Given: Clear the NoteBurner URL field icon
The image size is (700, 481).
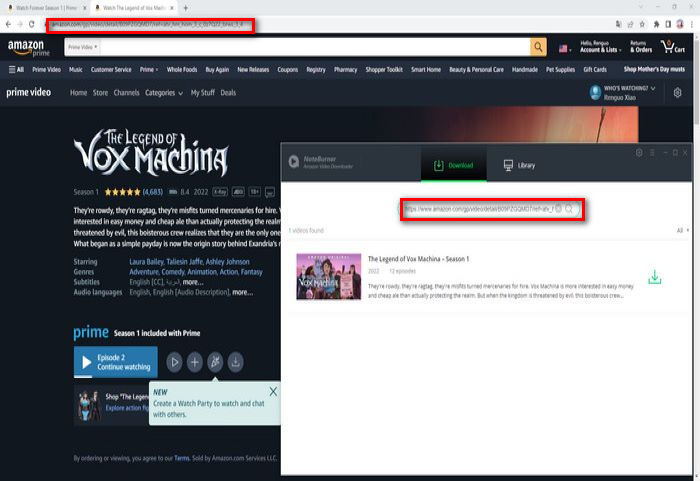Looking at the screenshot, I should (x=558, y=209).
